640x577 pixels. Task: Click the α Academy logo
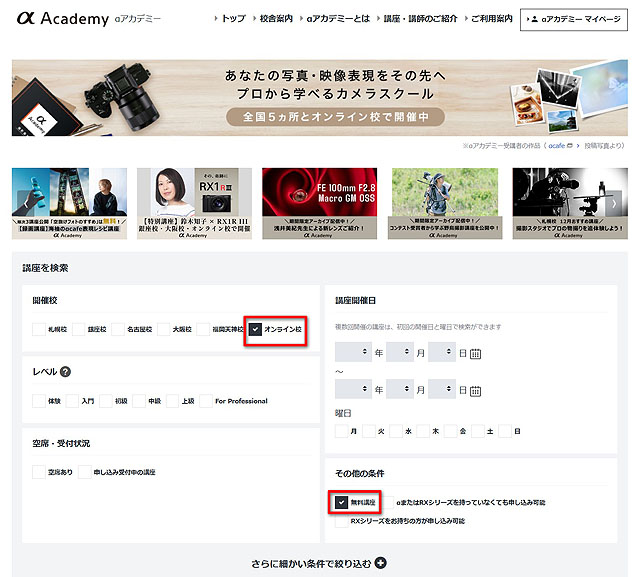coord(60,18)
